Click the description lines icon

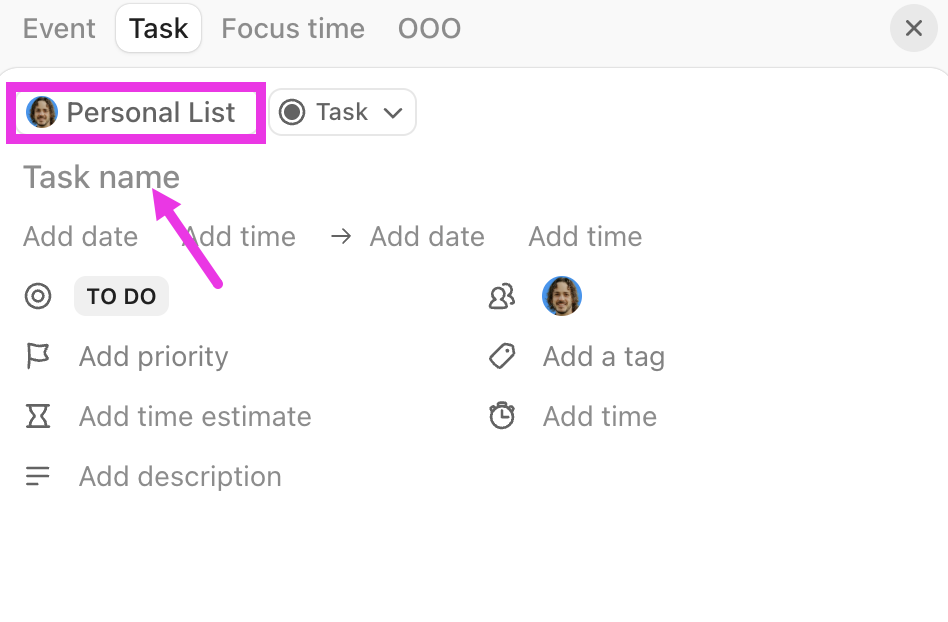[x=37, y=476]
